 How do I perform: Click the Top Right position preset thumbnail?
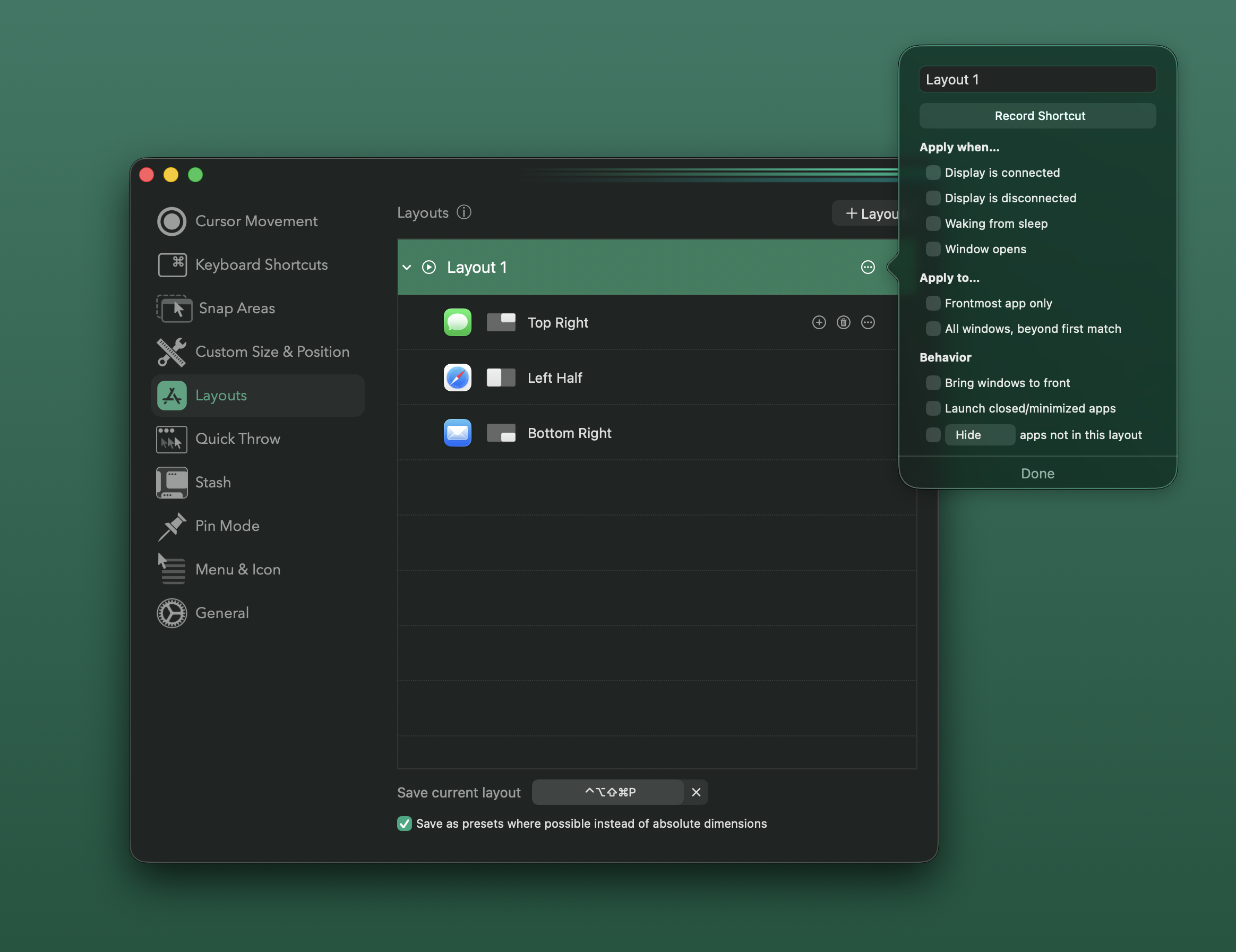coord(501,323)
